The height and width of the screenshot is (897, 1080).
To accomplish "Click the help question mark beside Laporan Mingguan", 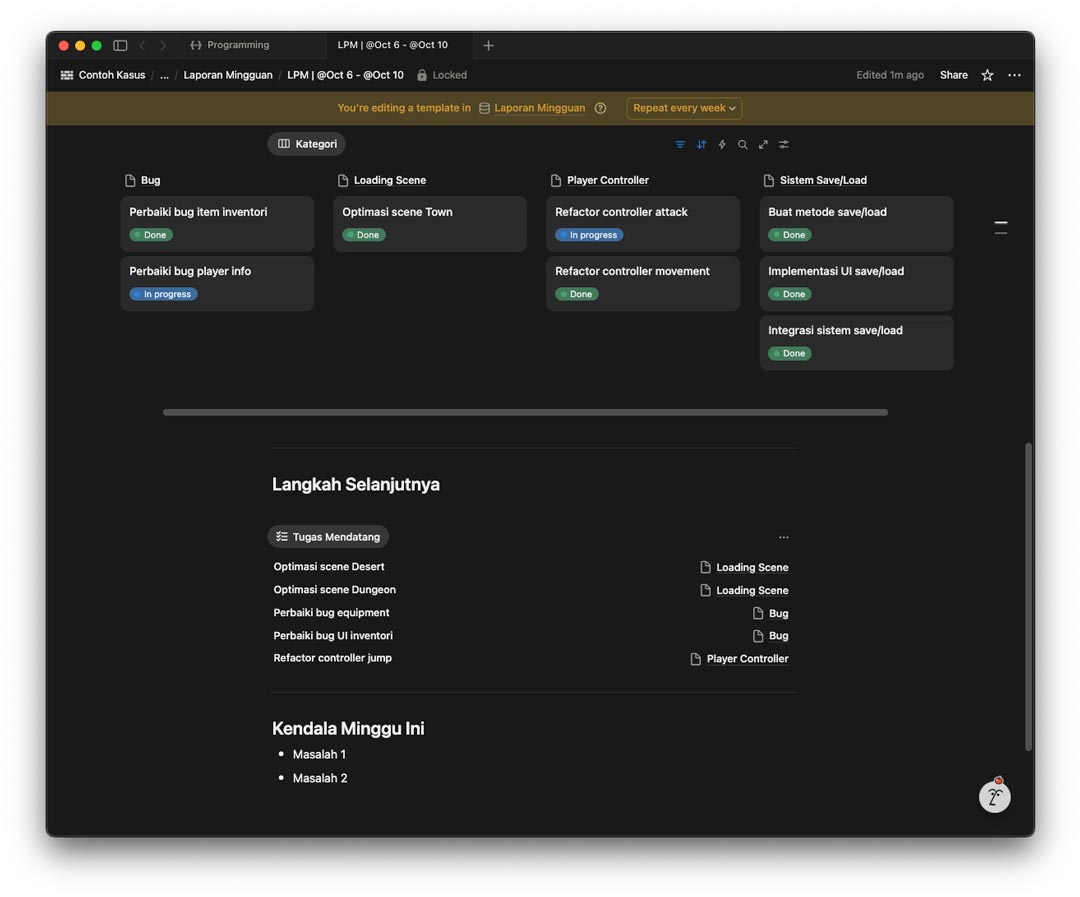I will [600, 108].
